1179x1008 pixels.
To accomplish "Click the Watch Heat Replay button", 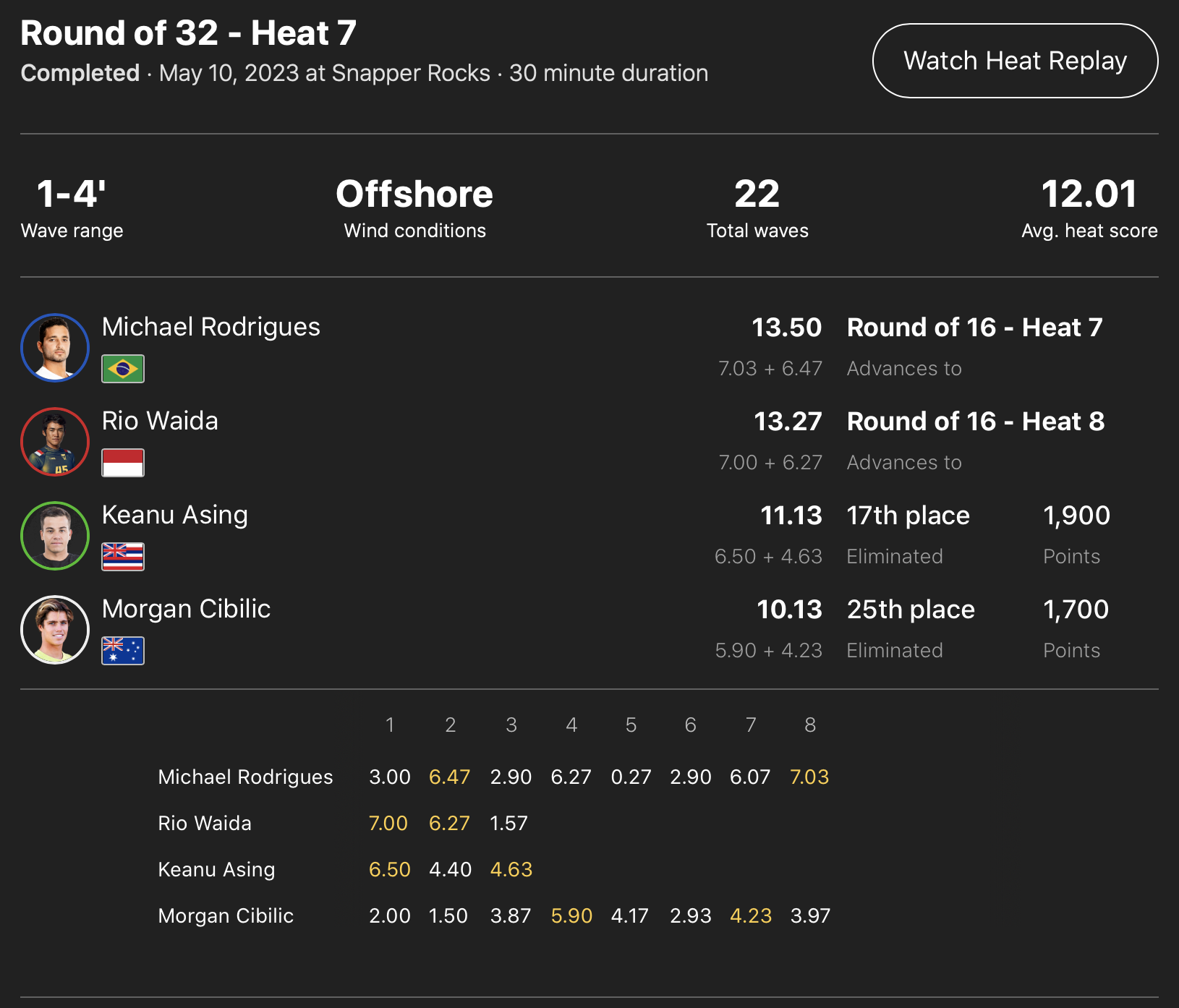I will [x=1015, y=61].
